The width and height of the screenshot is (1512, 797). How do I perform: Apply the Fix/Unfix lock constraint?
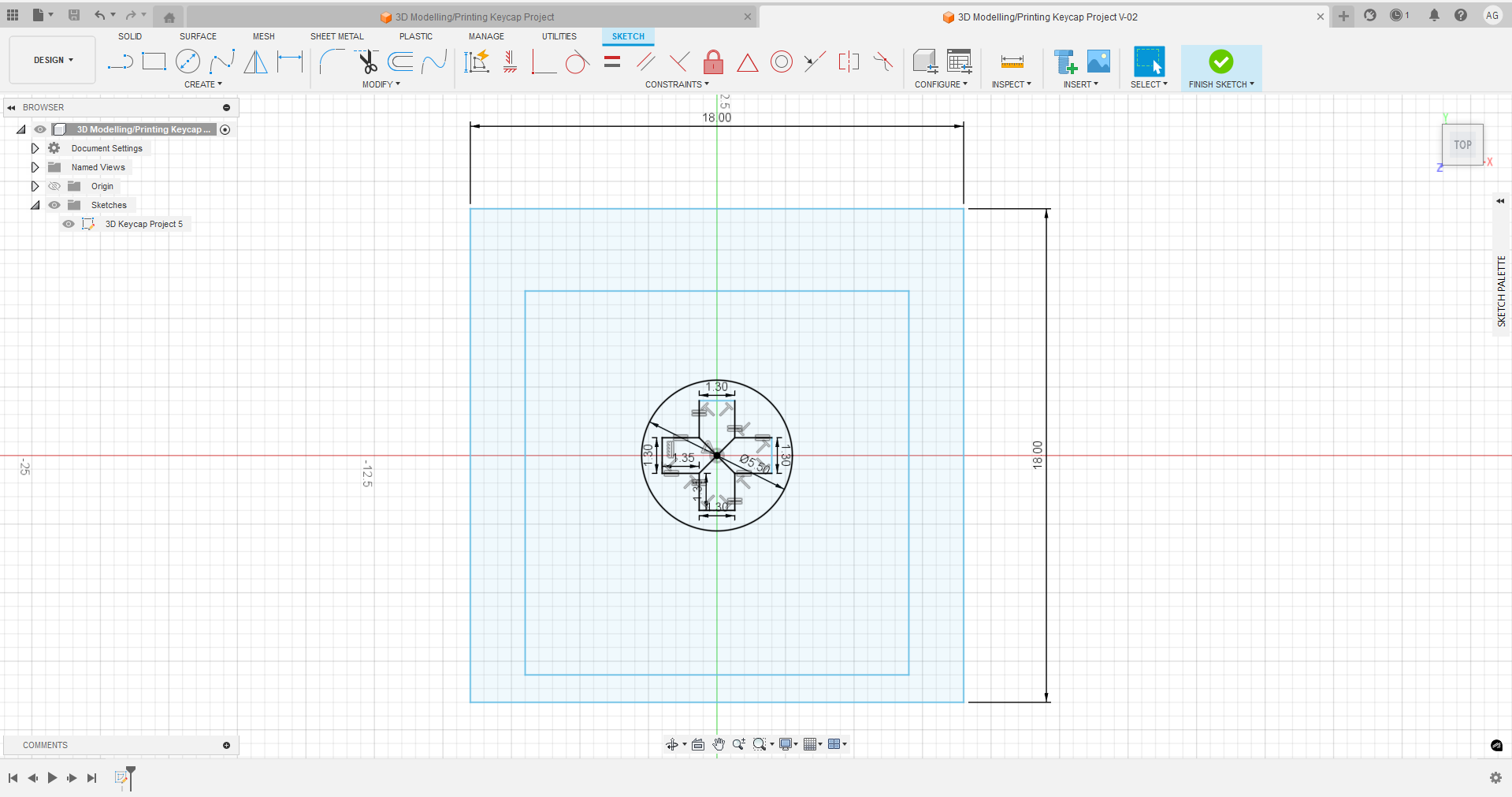(x=713, y=61)
